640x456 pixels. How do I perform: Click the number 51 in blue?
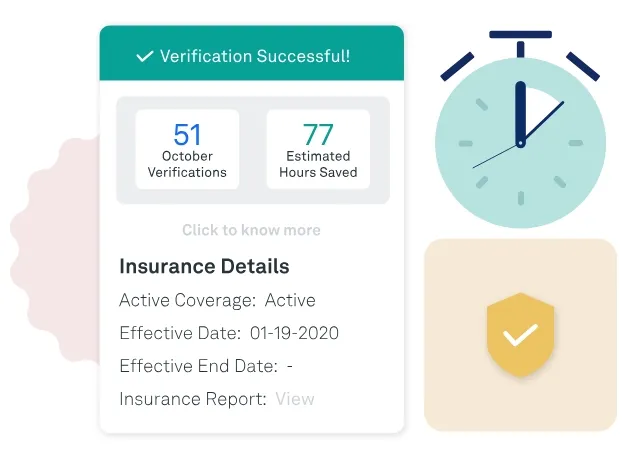pos(187,134)
